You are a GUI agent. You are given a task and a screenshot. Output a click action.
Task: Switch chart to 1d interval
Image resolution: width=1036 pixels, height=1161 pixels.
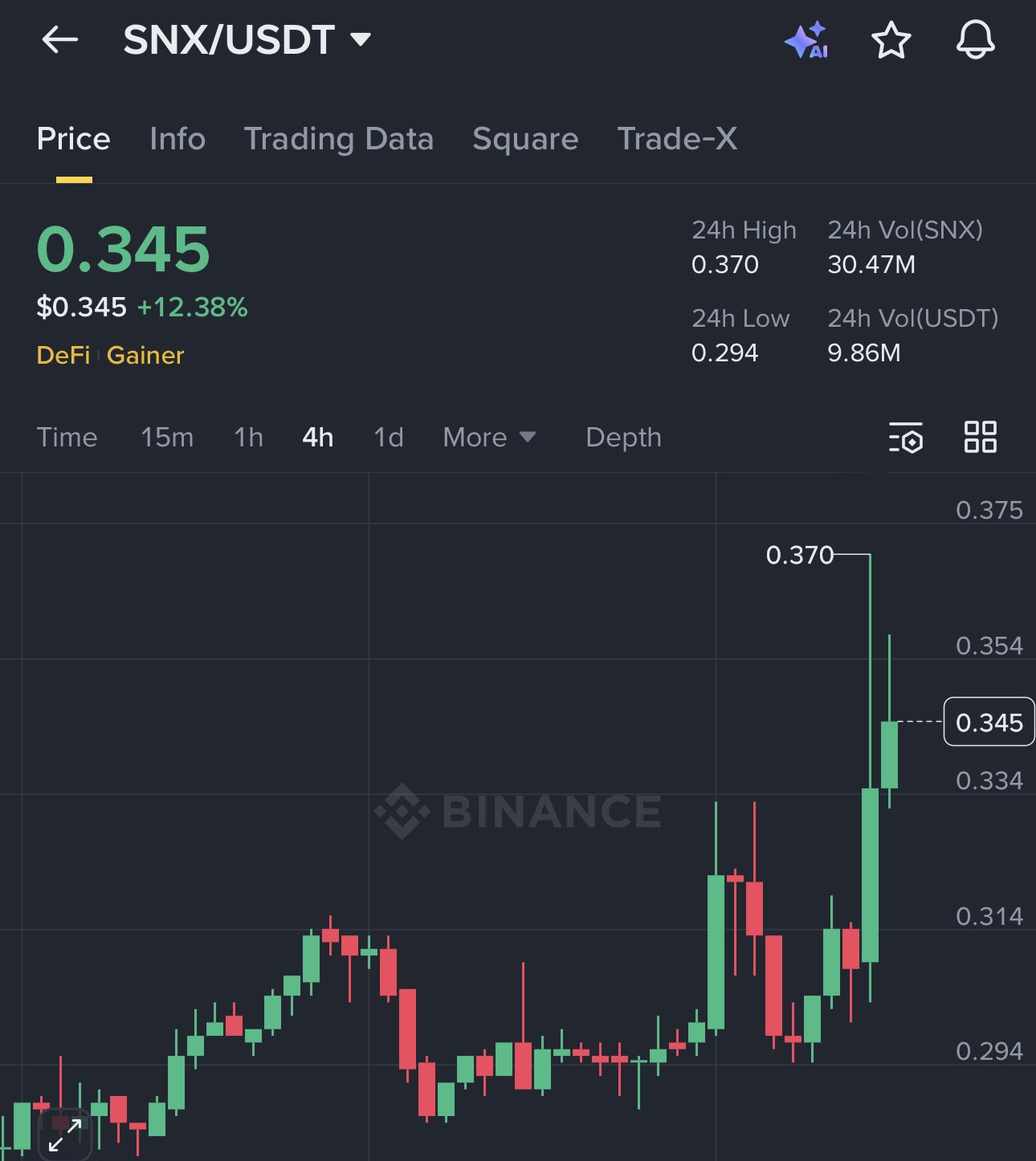pyautogui.click(x=389, y=438)
